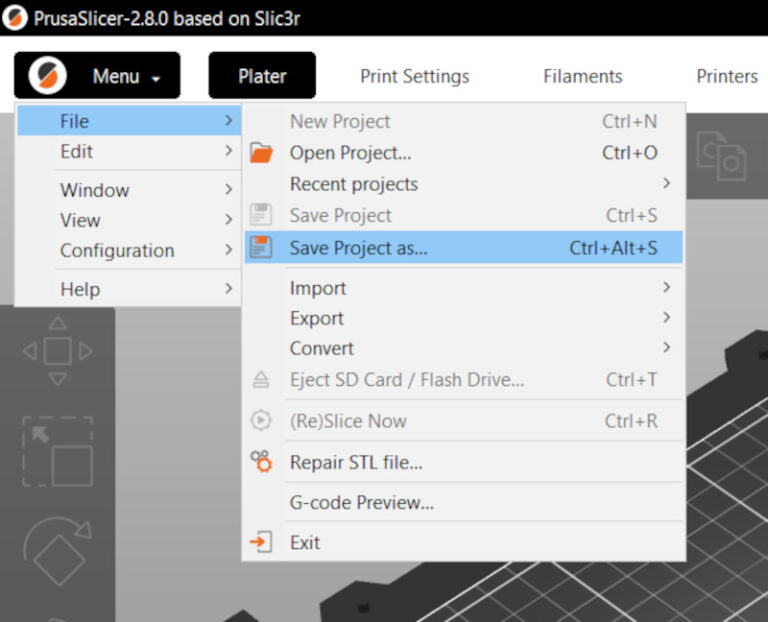Click the Repair STL file icon
Viewport: 768px width, 622px height.
point(261,462)
